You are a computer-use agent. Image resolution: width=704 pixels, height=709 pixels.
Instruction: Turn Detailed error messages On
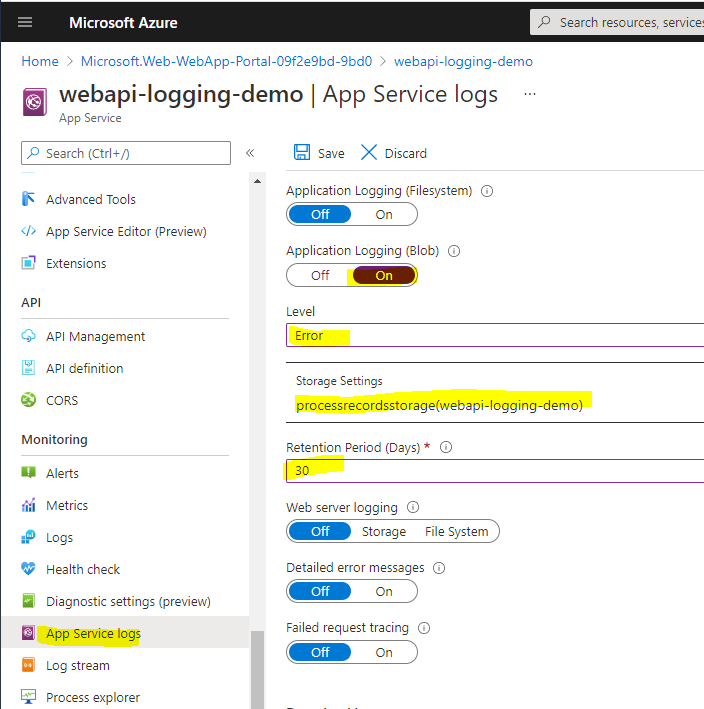click(384, 591)
